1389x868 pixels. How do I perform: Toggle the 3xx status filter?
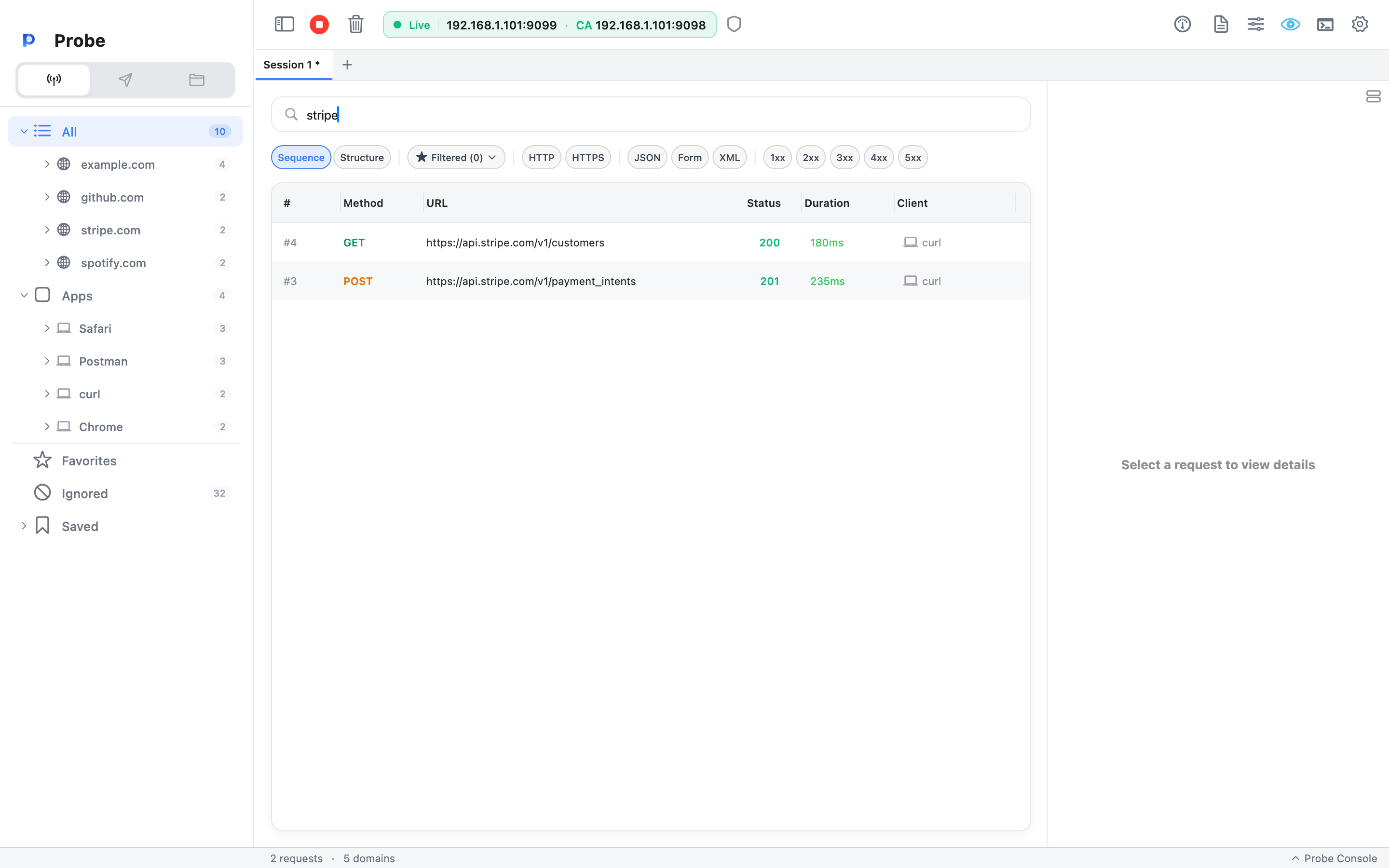pyautogui.click(x=844, y=157)
